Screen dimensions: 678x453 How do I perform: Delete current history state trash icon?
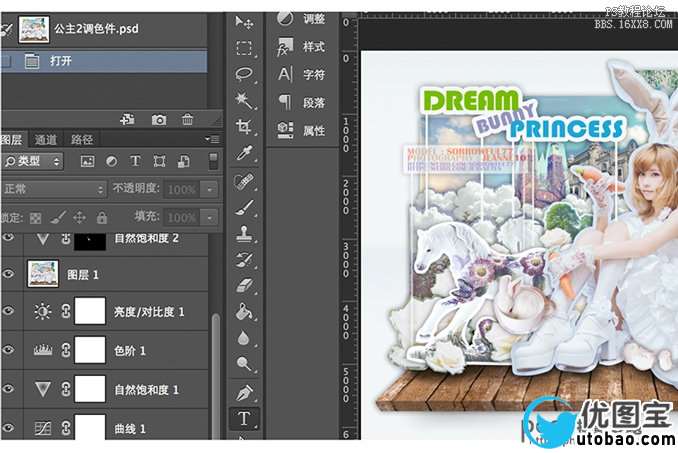(x=187, y=119)
